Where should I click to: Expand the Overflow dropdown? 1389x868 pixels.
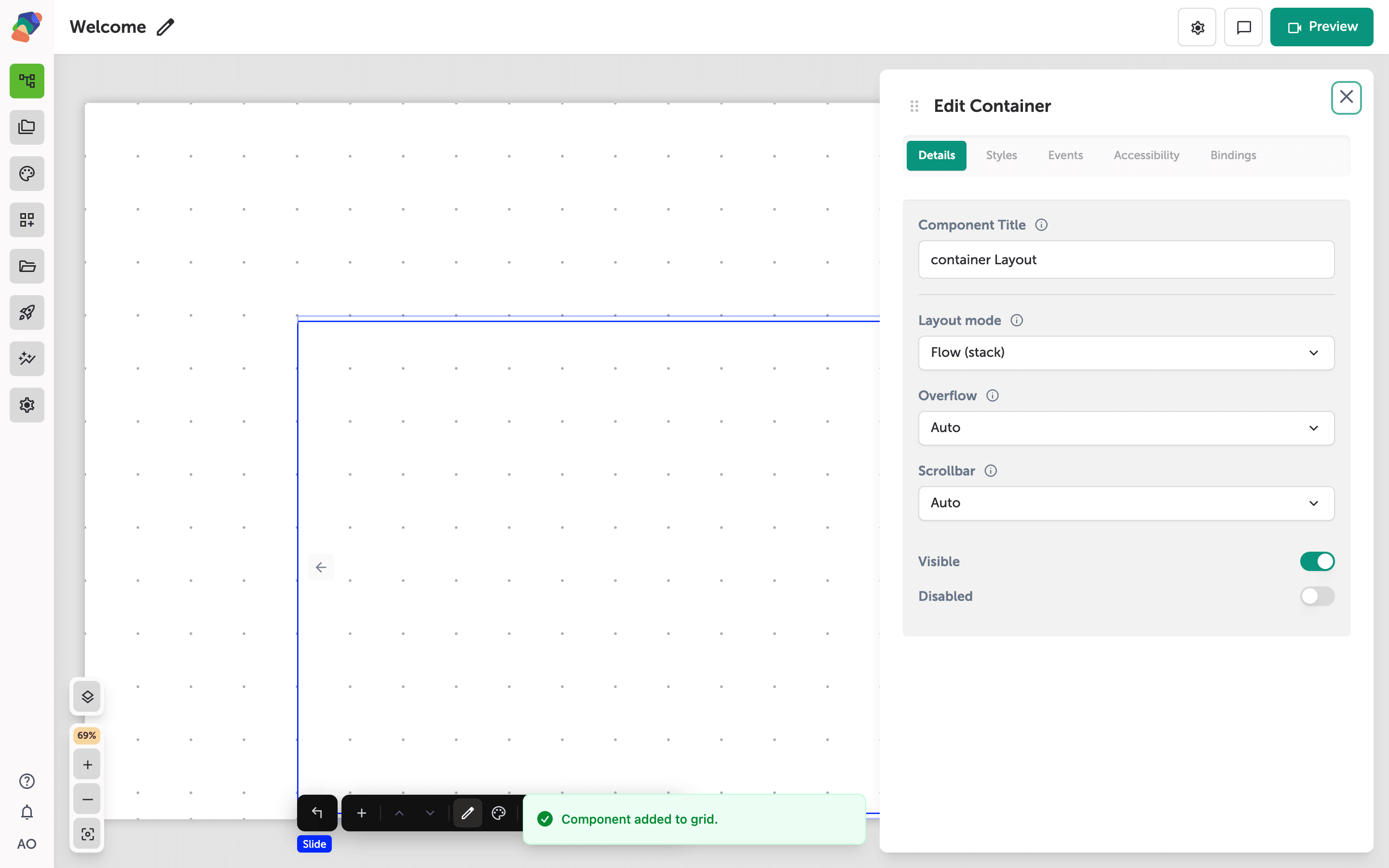click(x=1126, y=428)
